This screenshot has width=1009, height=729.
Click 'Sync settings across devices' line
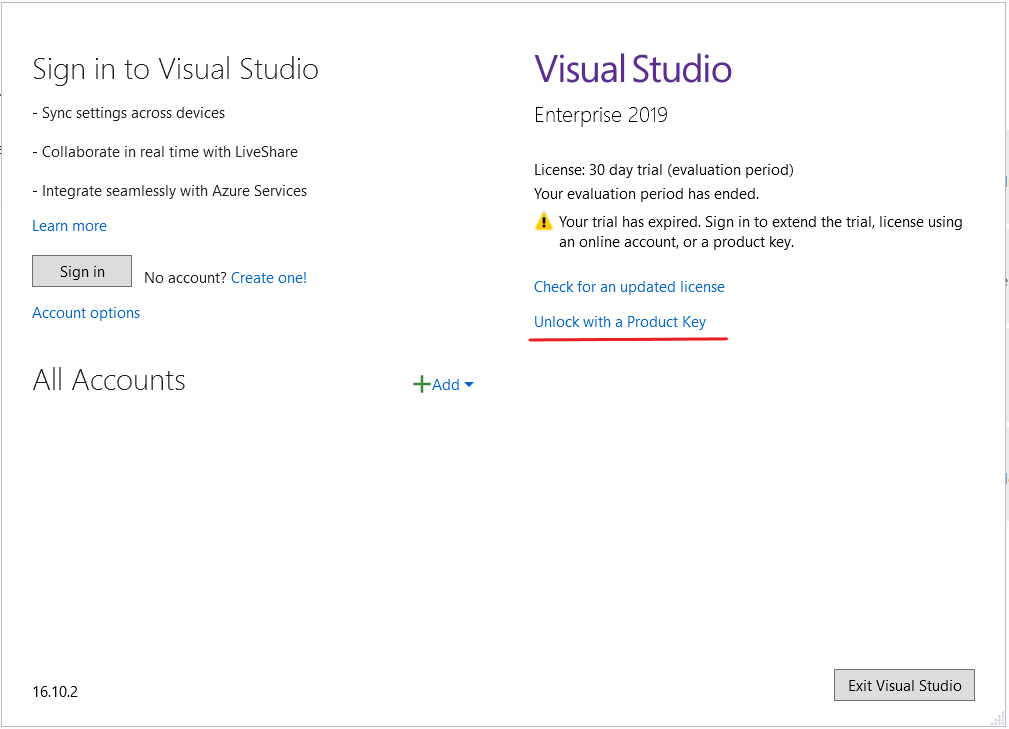[129, 113]
